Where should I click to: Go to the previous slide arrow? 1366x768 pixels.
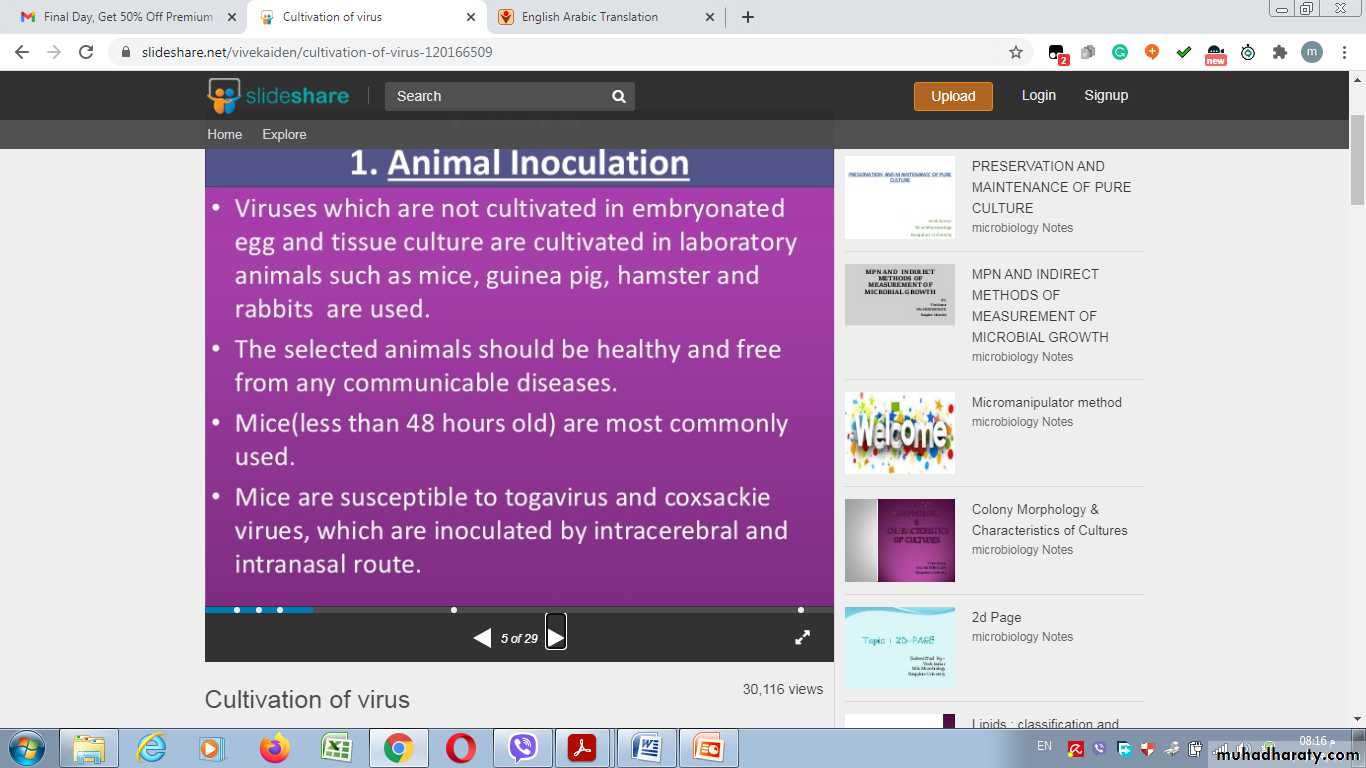point(482,638)
